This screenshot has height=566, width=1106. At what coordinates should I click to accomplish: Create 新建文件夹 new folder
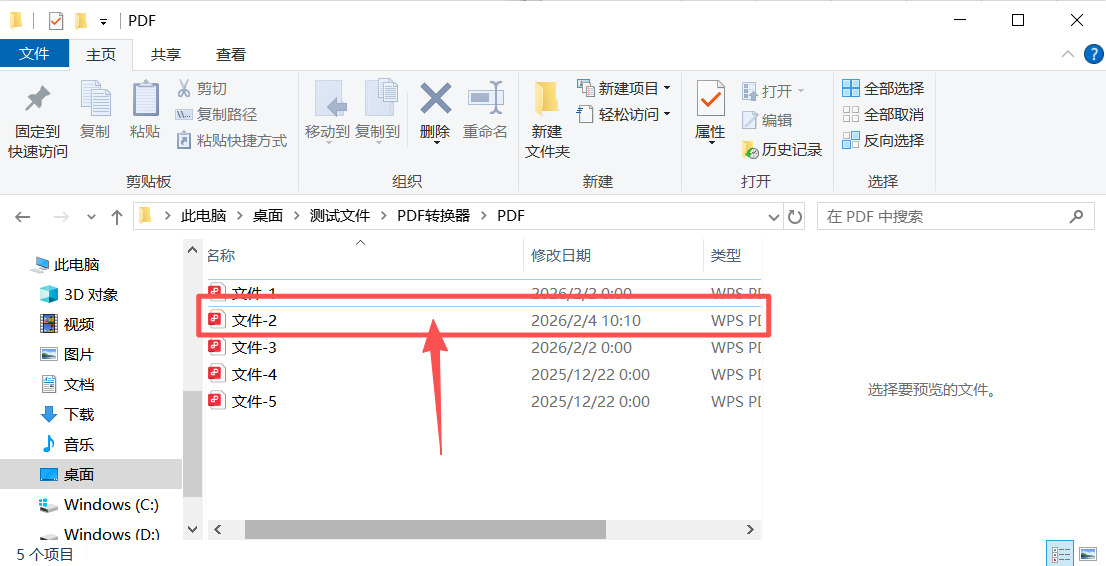pos(547,120)
